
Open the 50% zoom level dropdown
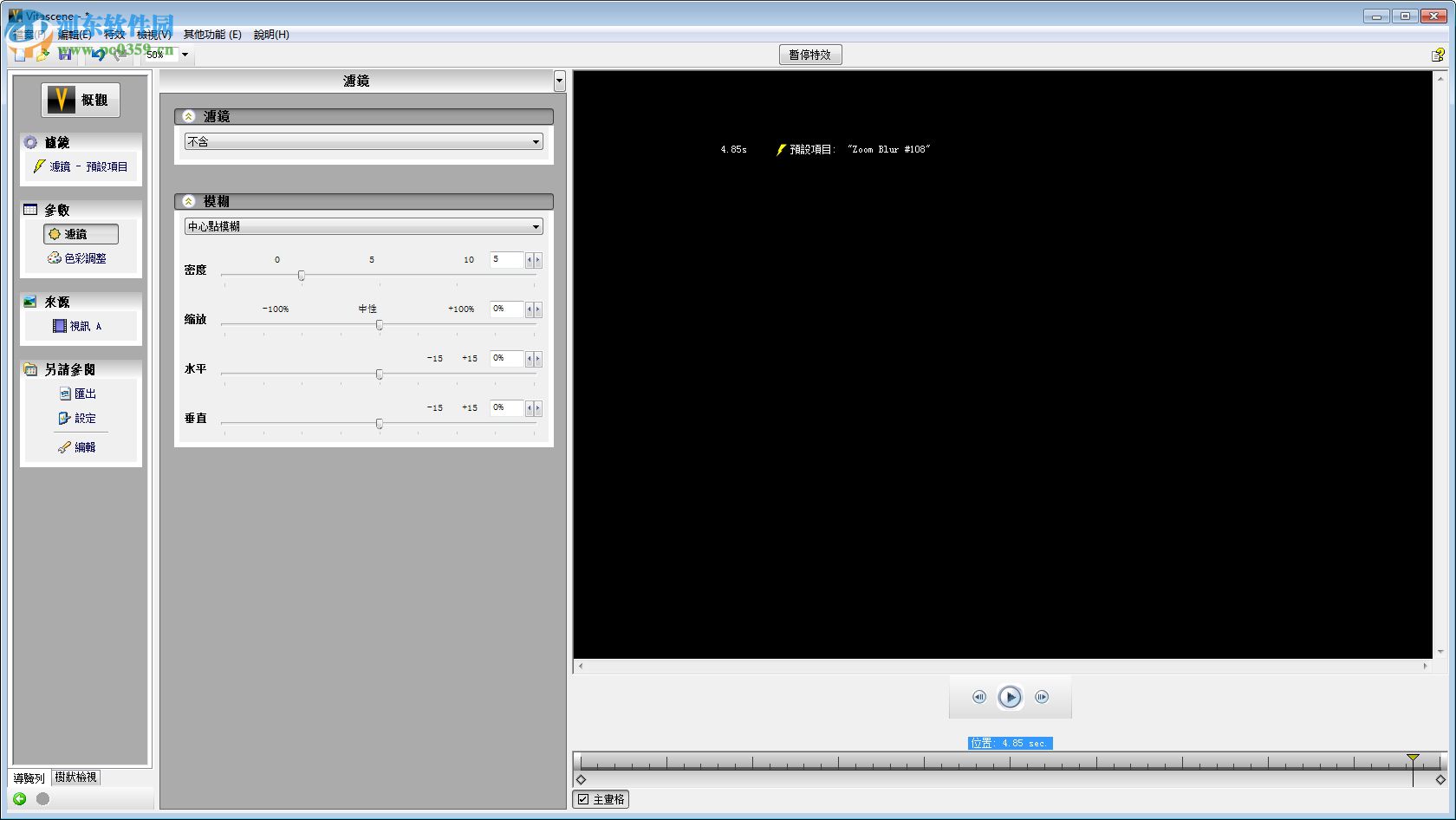[x=184, y=55]
